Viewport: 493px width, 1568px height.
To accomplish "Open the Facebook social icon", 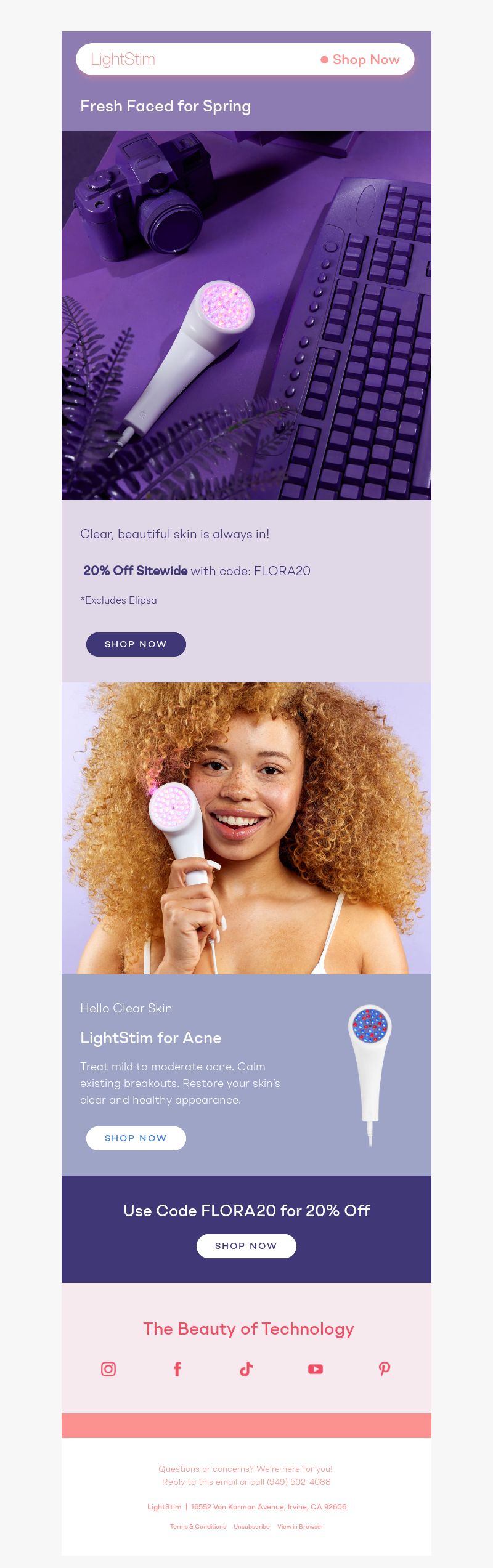I will (x=177, y=1368).
